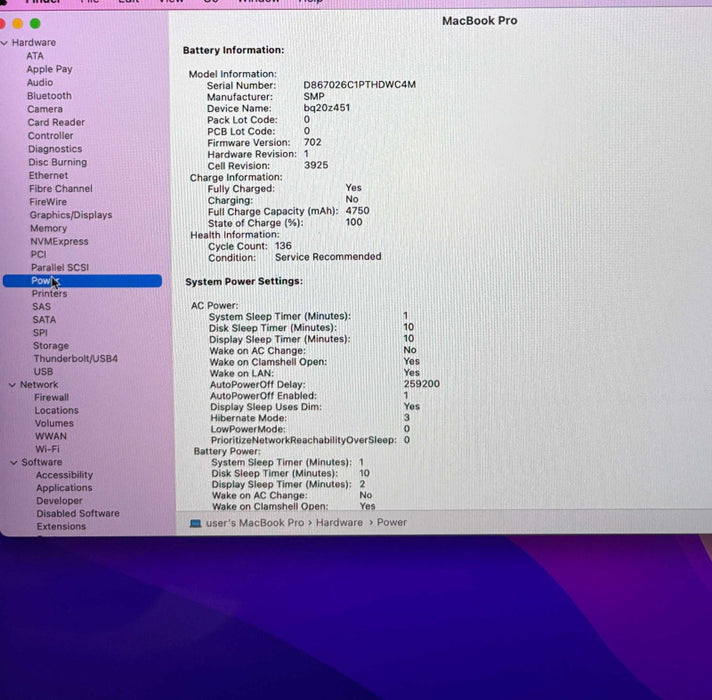This screenshot has width=712, height=700.
Task: Click the Software section header
Action: pos(42,462)
